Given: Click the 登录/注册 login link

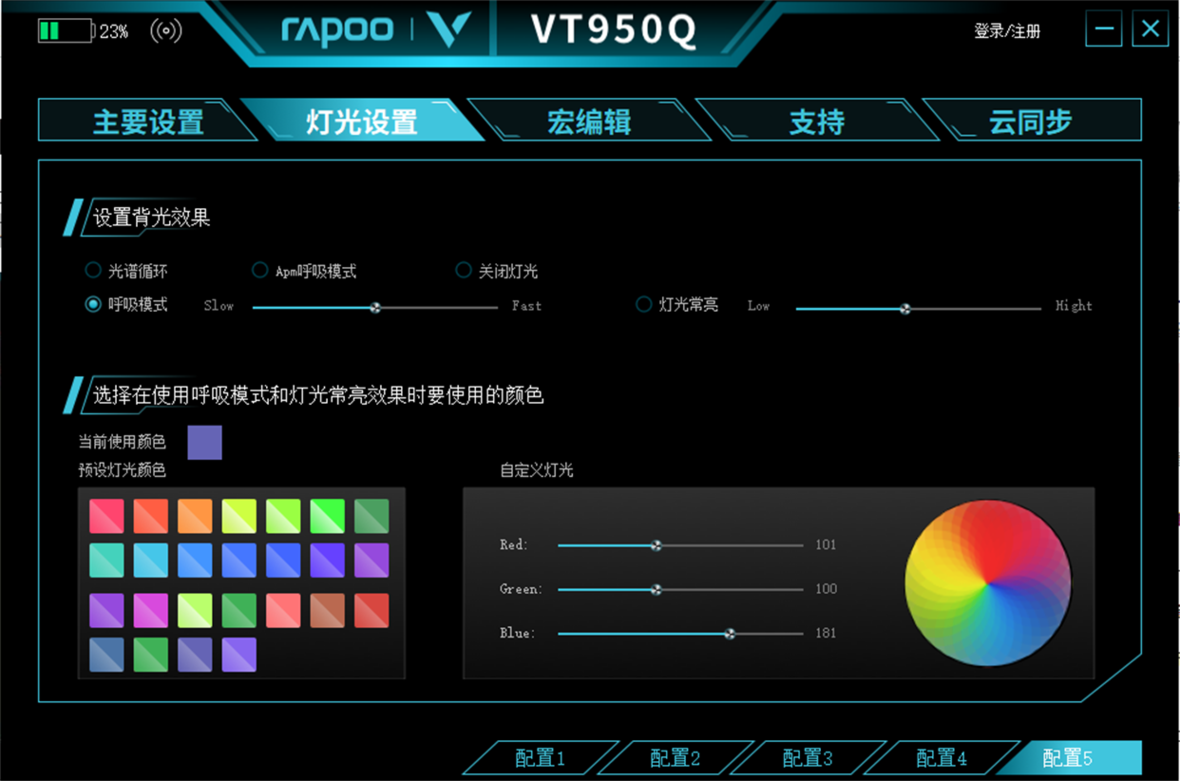Looking at the screenshot, I should (1007, 31).
